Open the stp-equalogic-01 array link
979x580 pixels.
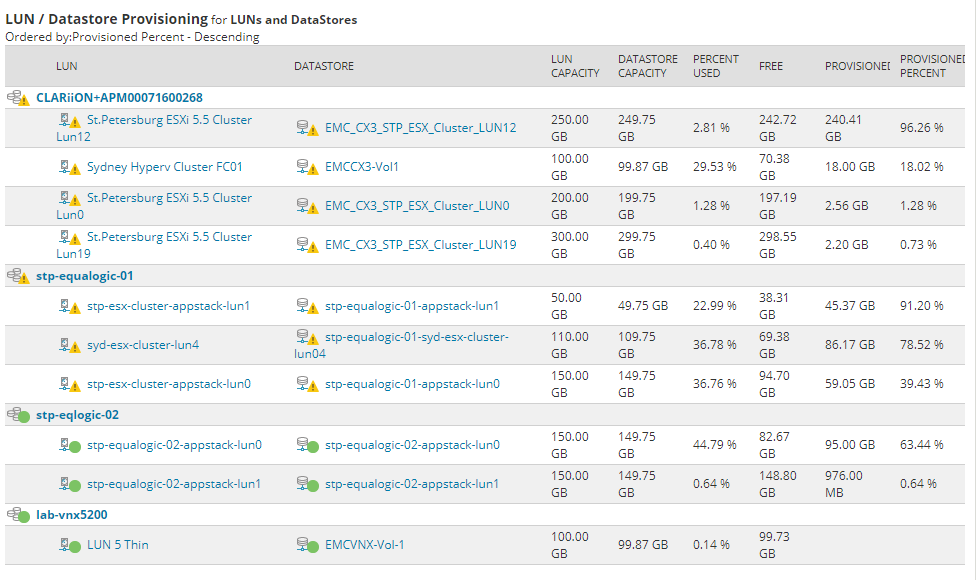pyautogui.click(x=84, y=276)
